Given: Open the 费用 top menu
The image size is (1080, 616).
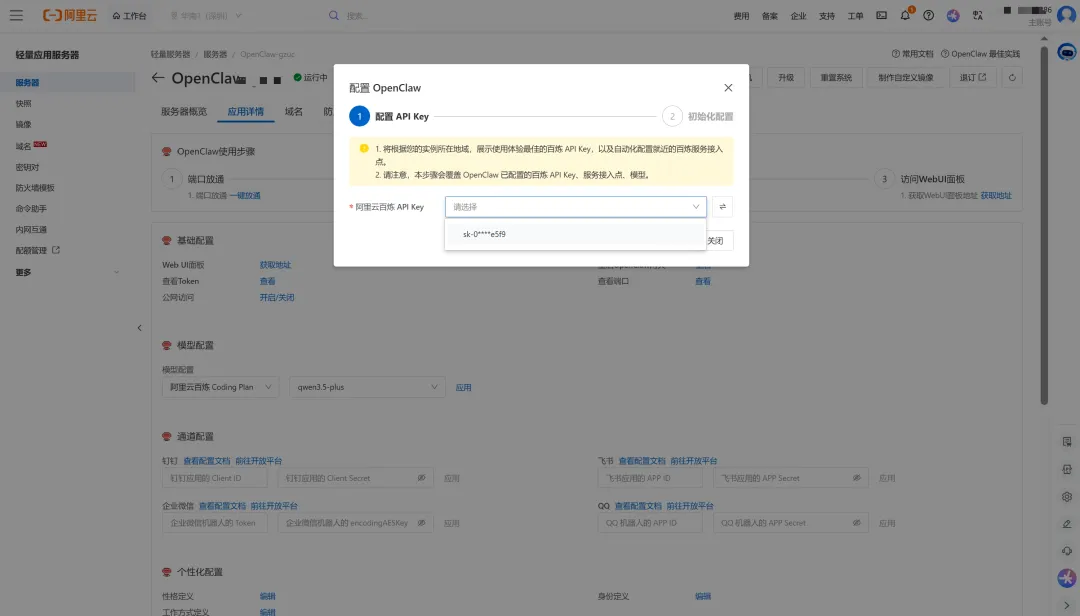Looking at the screenshot, I should click(x=741, y=16).
